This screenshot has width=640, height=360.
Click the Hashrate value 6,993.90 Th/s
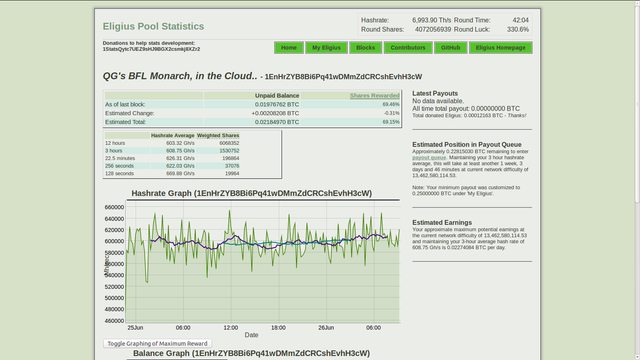431,20
